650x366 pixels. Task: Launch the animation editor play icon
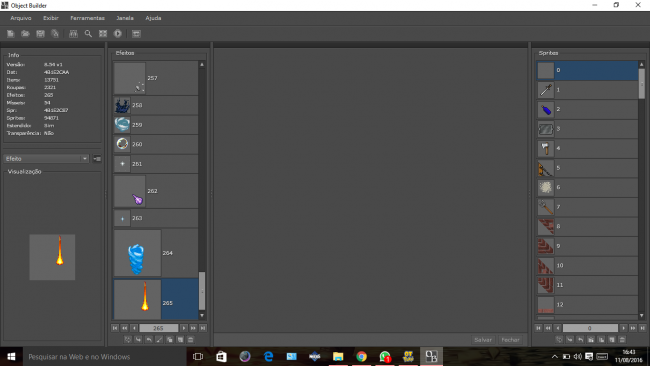point(118,34)
